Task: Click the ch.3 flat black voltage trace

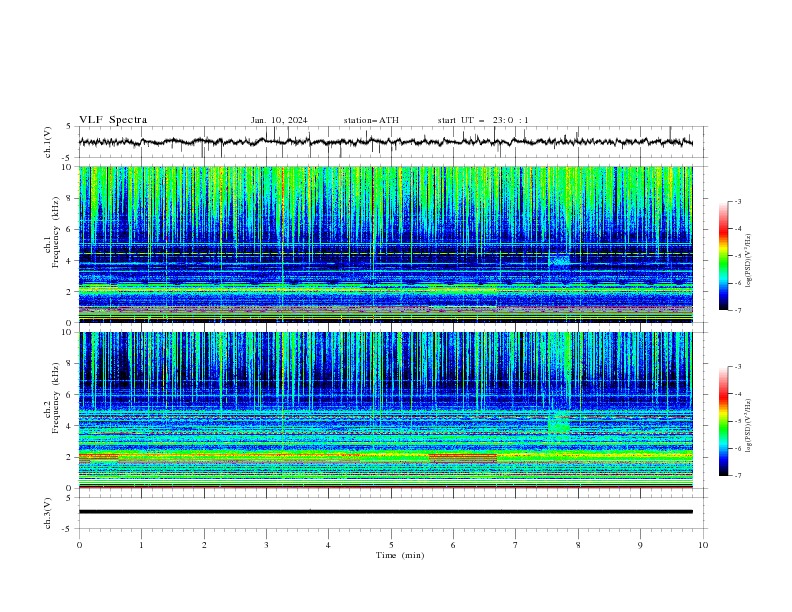Action: (385, 512)
